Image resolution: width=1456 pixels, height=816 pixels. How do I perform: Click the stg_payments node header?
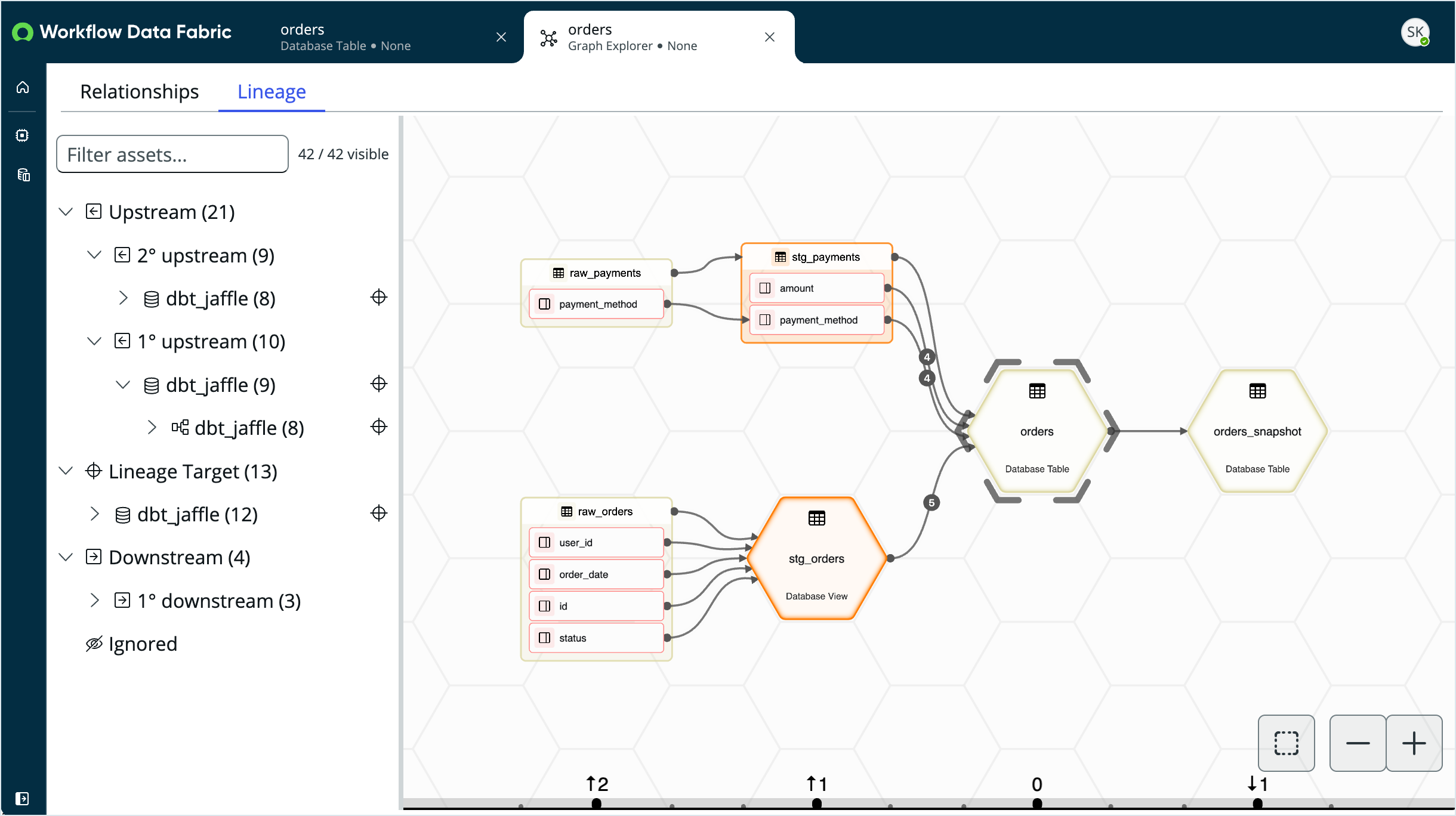coord(816,257)
